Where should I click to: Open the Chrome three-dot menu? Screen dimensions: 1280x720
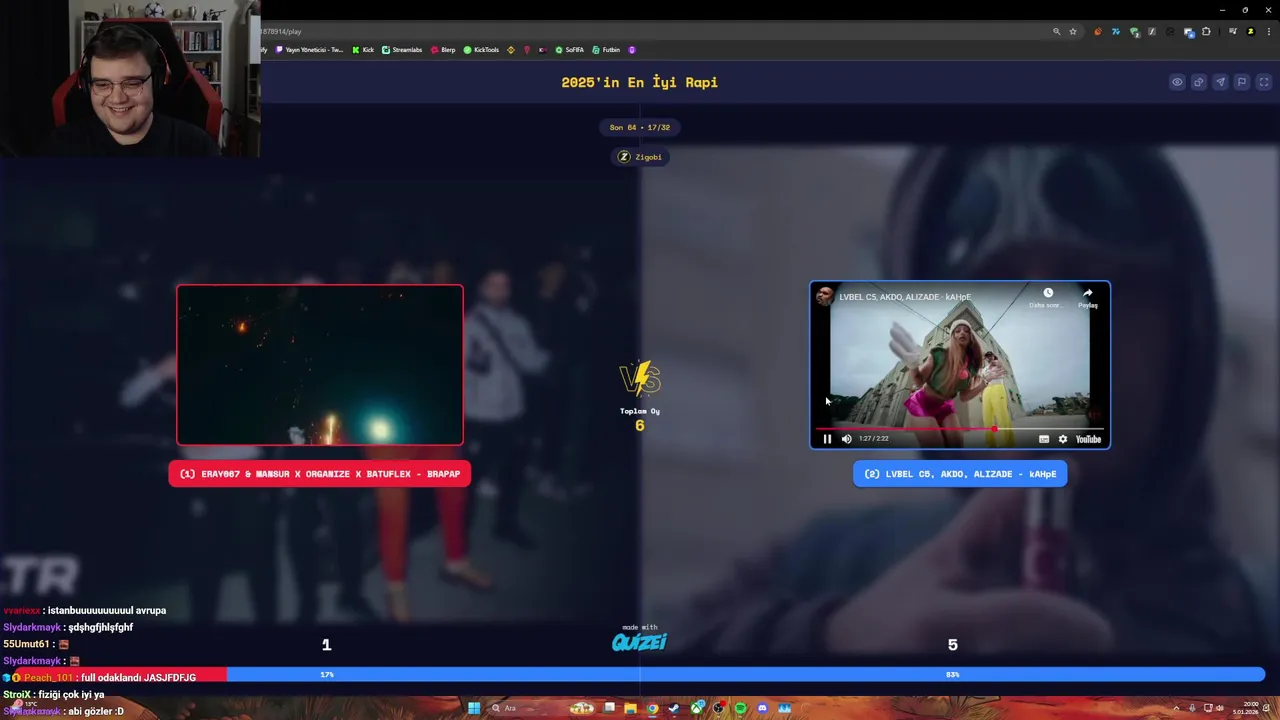(1268, 32)
